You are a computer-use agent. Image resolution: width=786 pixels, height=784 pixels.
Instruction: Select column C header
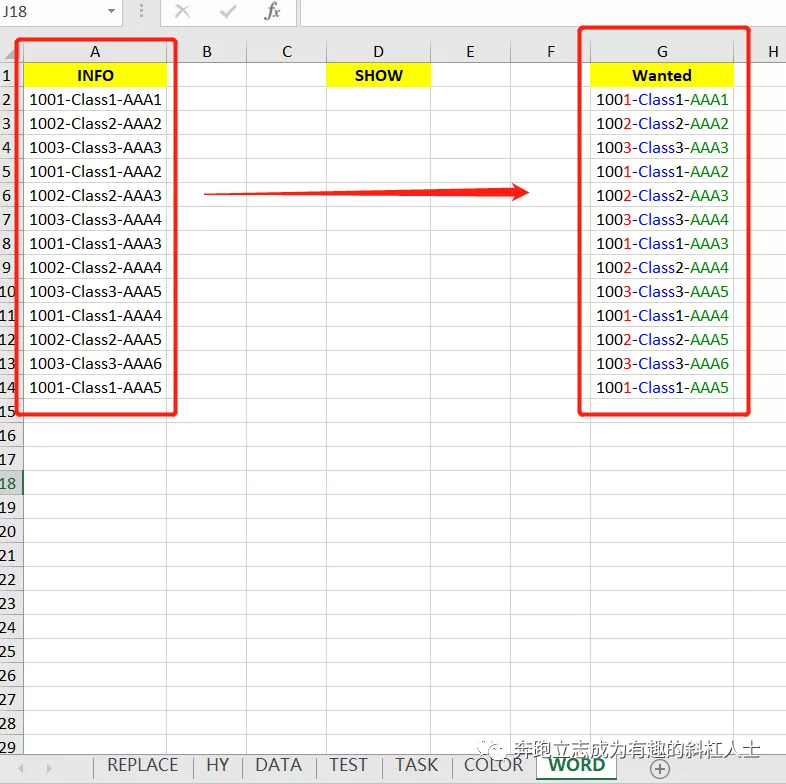click(287, 52)
